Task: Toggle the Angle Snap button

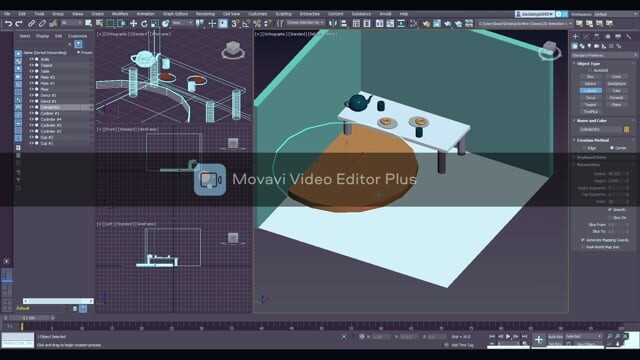Action: [x=246, y=24]
